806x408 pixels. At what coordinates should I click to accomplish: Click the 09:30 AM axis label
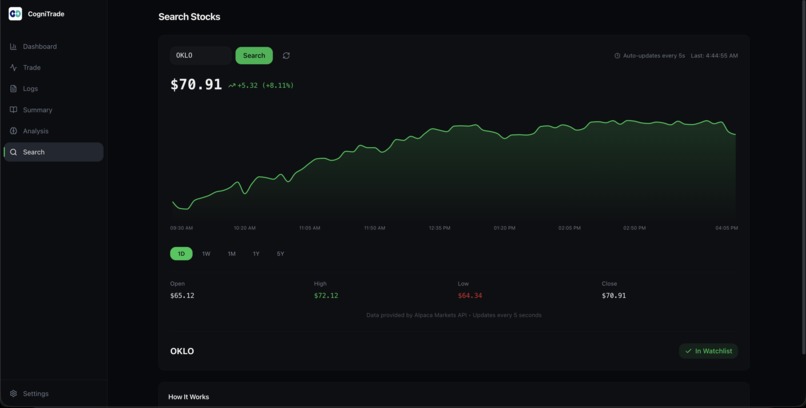pyautogui.click(x=181, y=228)
